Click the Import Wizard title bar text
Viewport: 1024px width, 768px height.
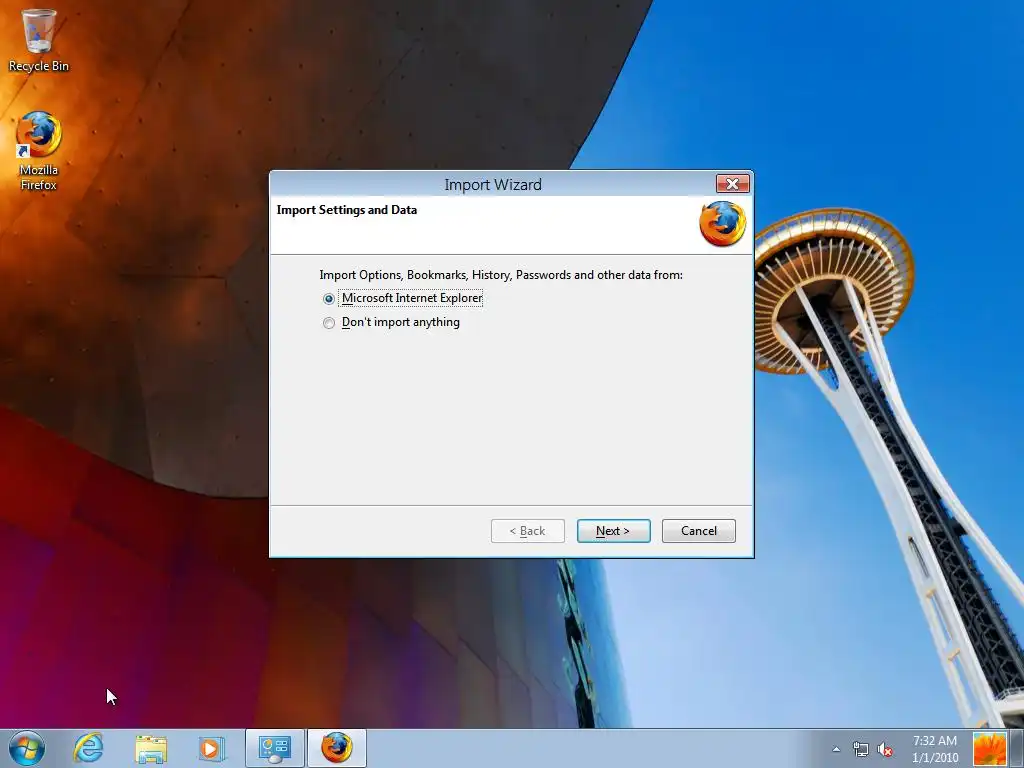493,185
